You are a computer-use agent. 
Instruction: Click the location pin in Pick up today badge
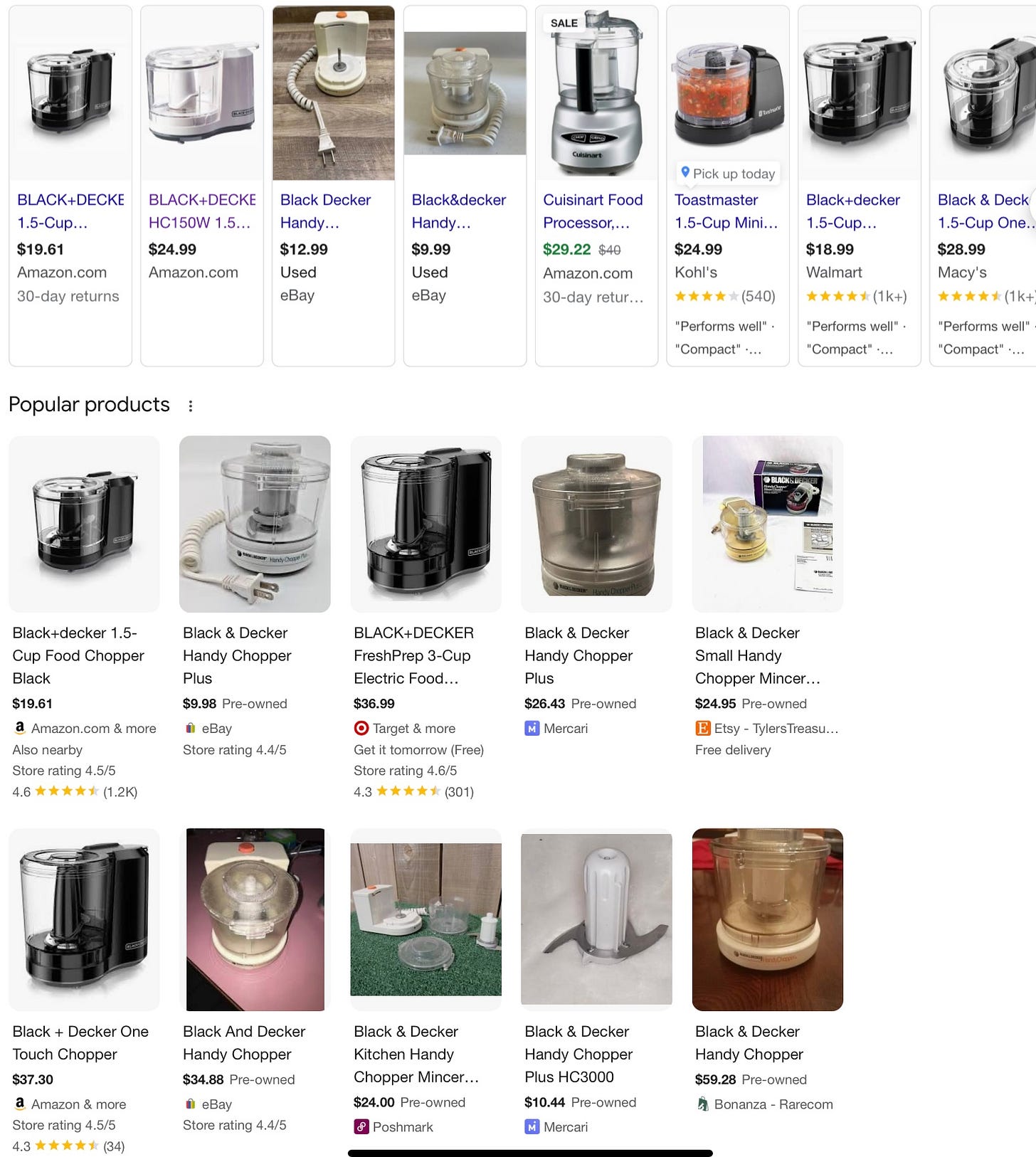684,172
